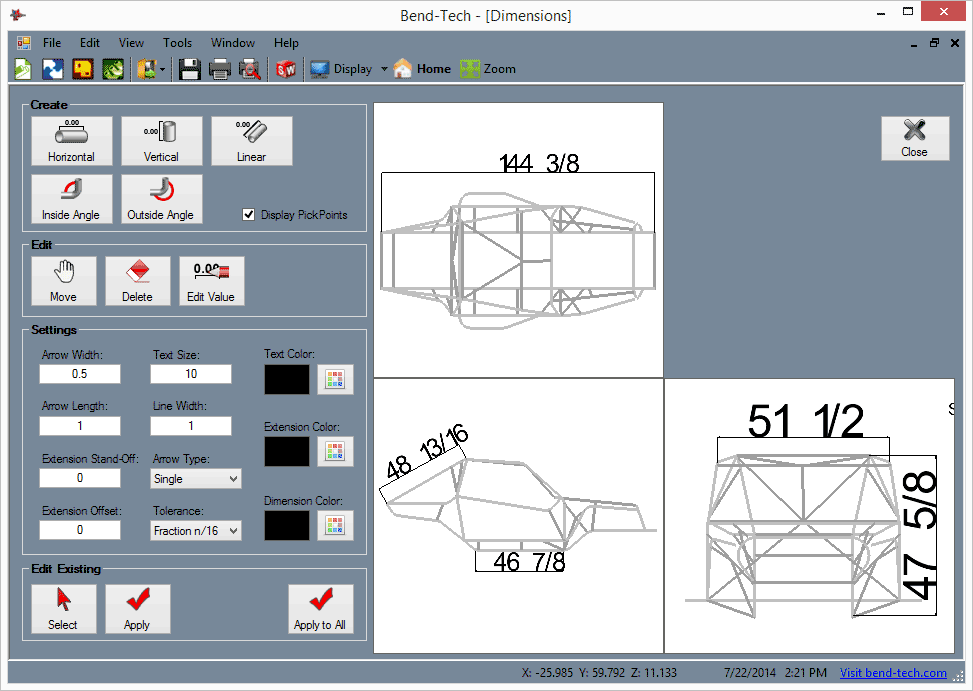Screen dimensions: 973x691
Task: Click Apply to All
Action: click(320, 608)
